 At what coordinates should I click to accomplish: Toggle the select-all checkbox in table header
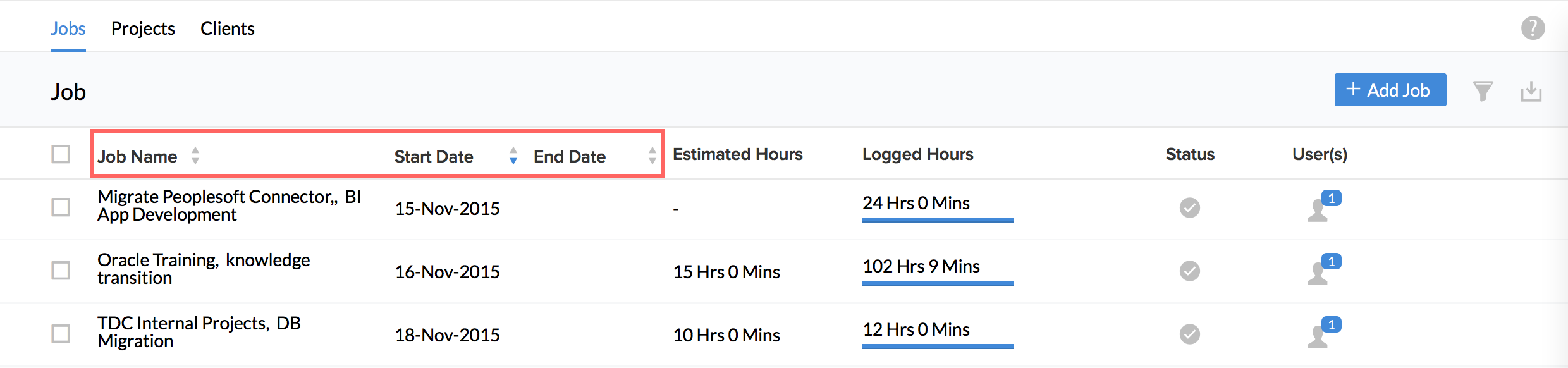coord(61,154)
